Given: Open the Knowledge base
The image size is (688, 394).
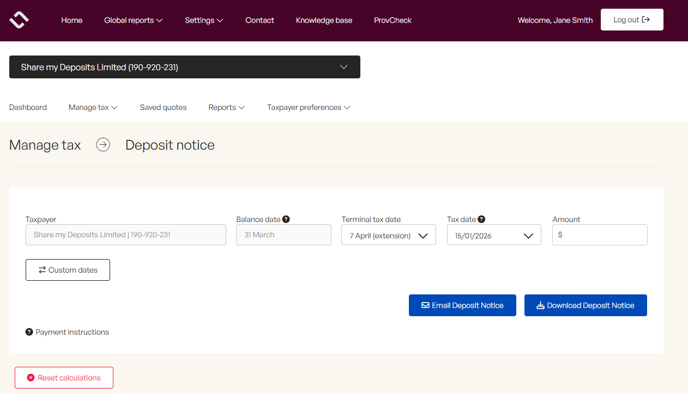Looking at the screenshot, I should [324, 20].
